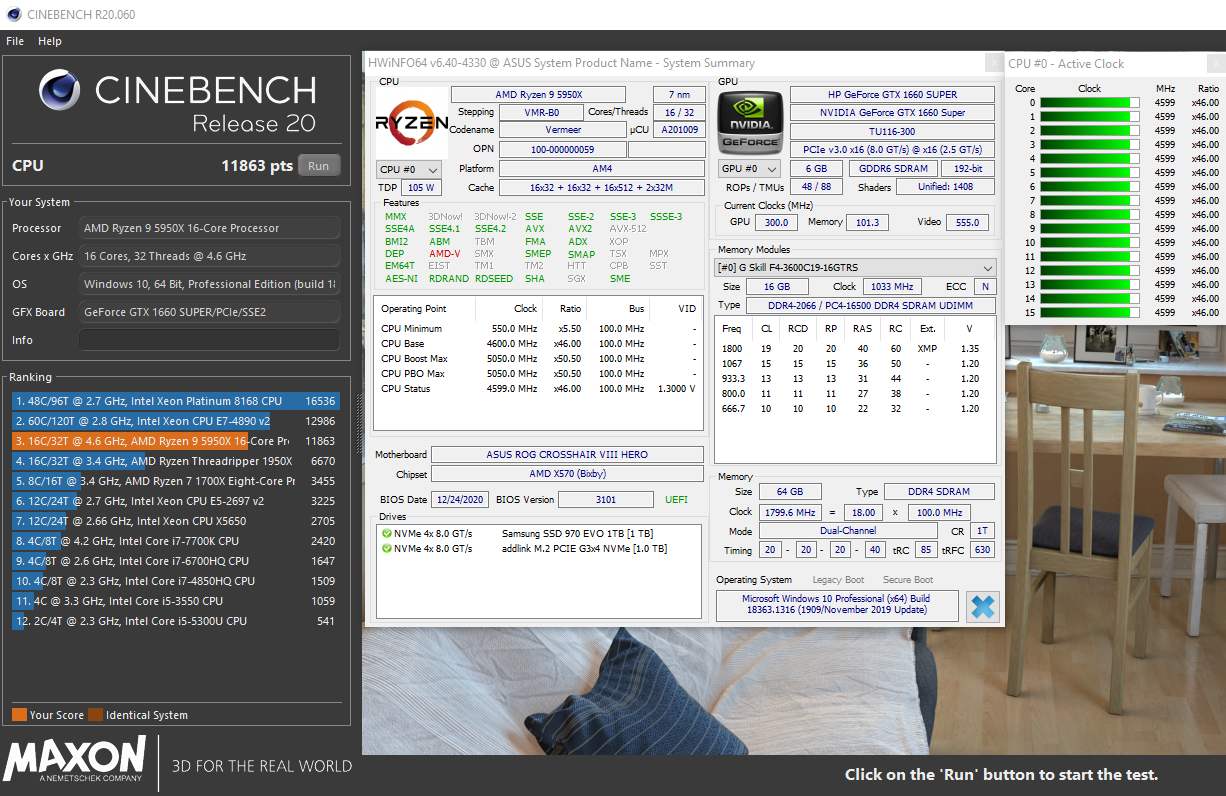1226x796 pixels.
Task: Click the UEFI label next to BIOS version
Action: pyautogui.click(x=677, y=499)
